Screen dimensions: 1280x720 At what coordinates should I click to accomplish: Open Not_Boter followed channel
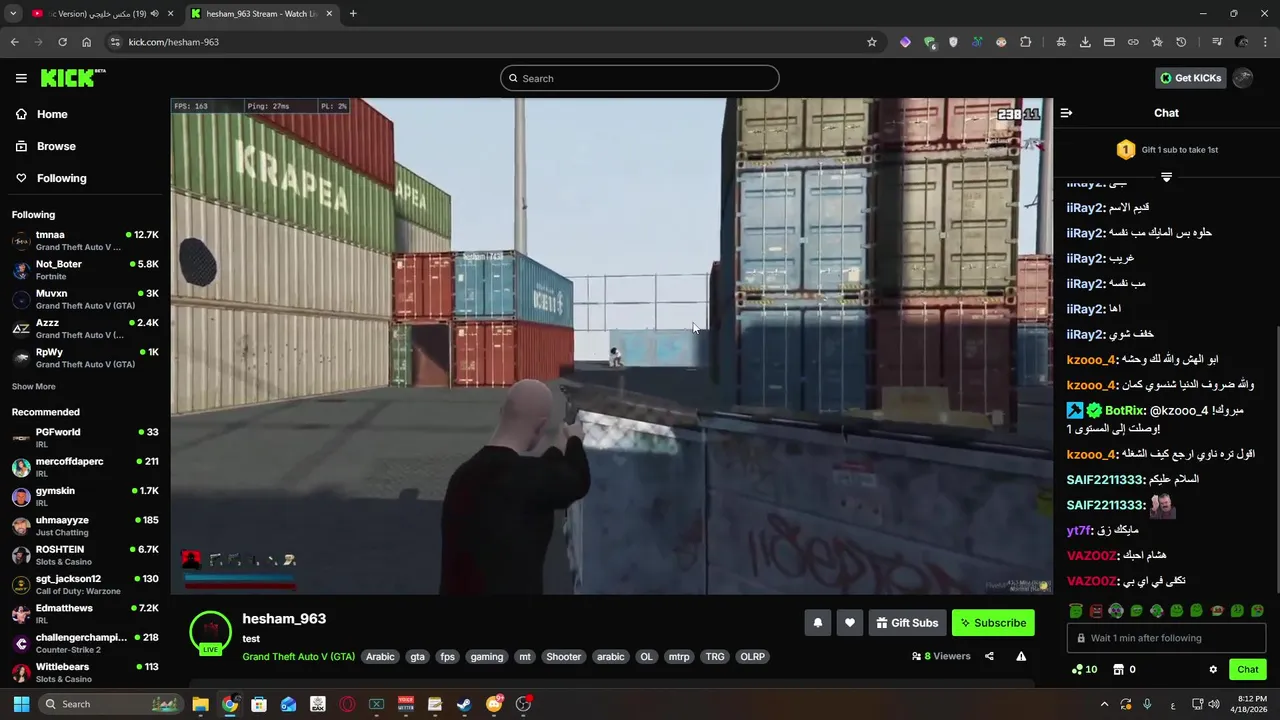coord(85,270)
